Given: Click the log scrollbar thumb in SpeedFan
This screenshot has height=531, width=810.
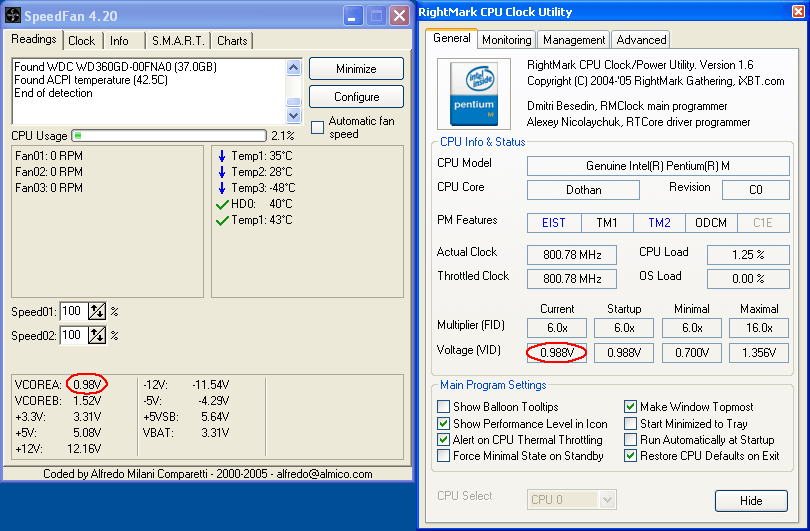Looking at the screenshot, I should pos(293,102).
